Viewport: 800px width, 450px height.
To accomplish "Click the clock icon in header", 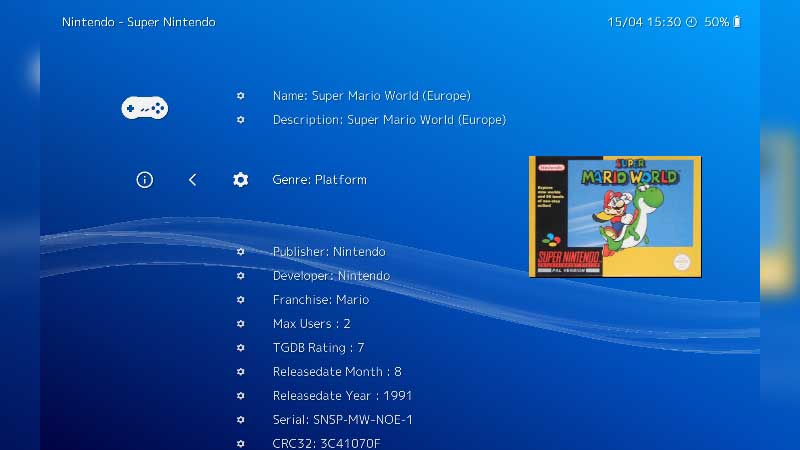I will point(691,22).
